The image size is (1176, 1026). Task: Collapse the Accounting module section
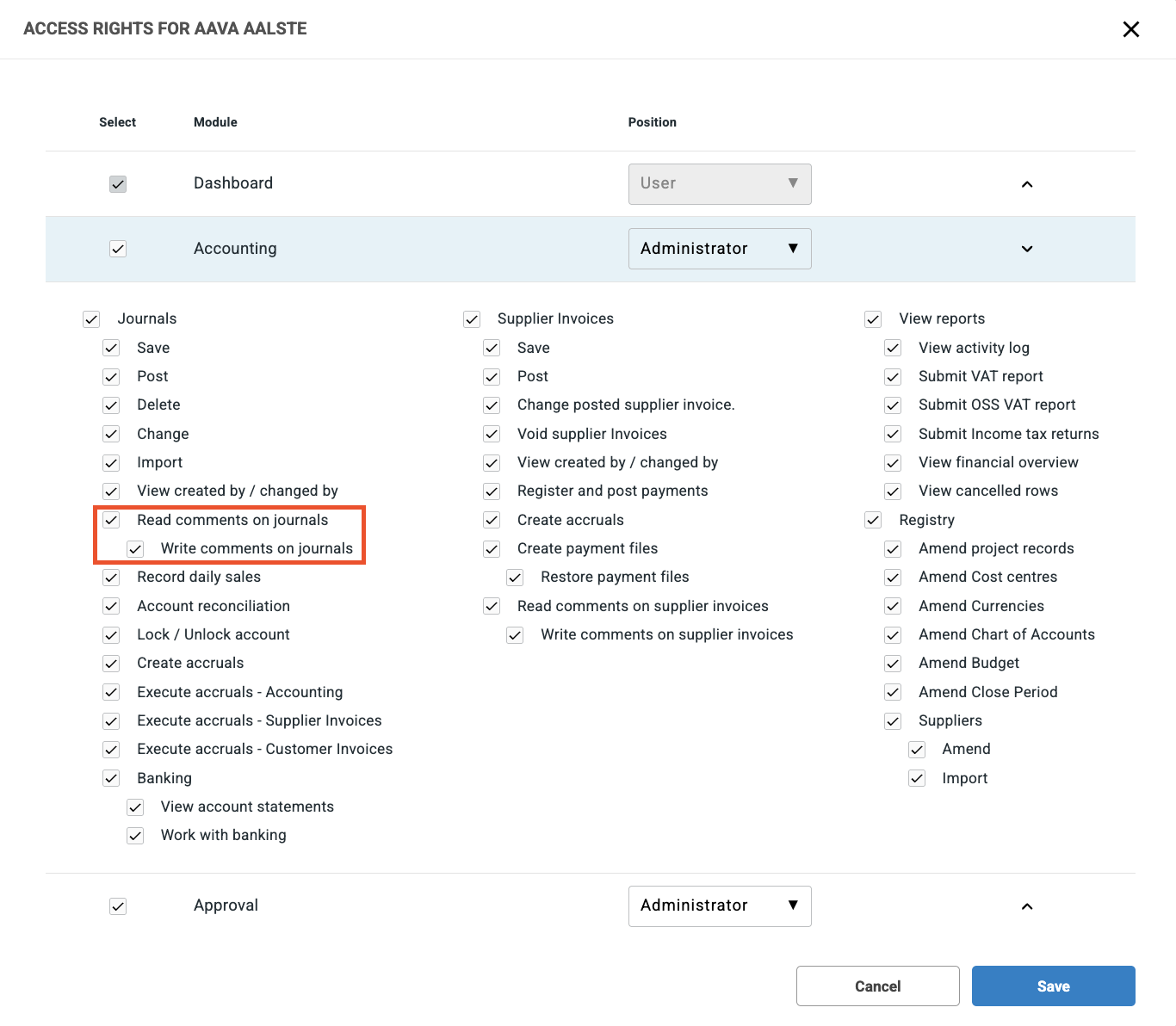click(x=1026, y=249)
